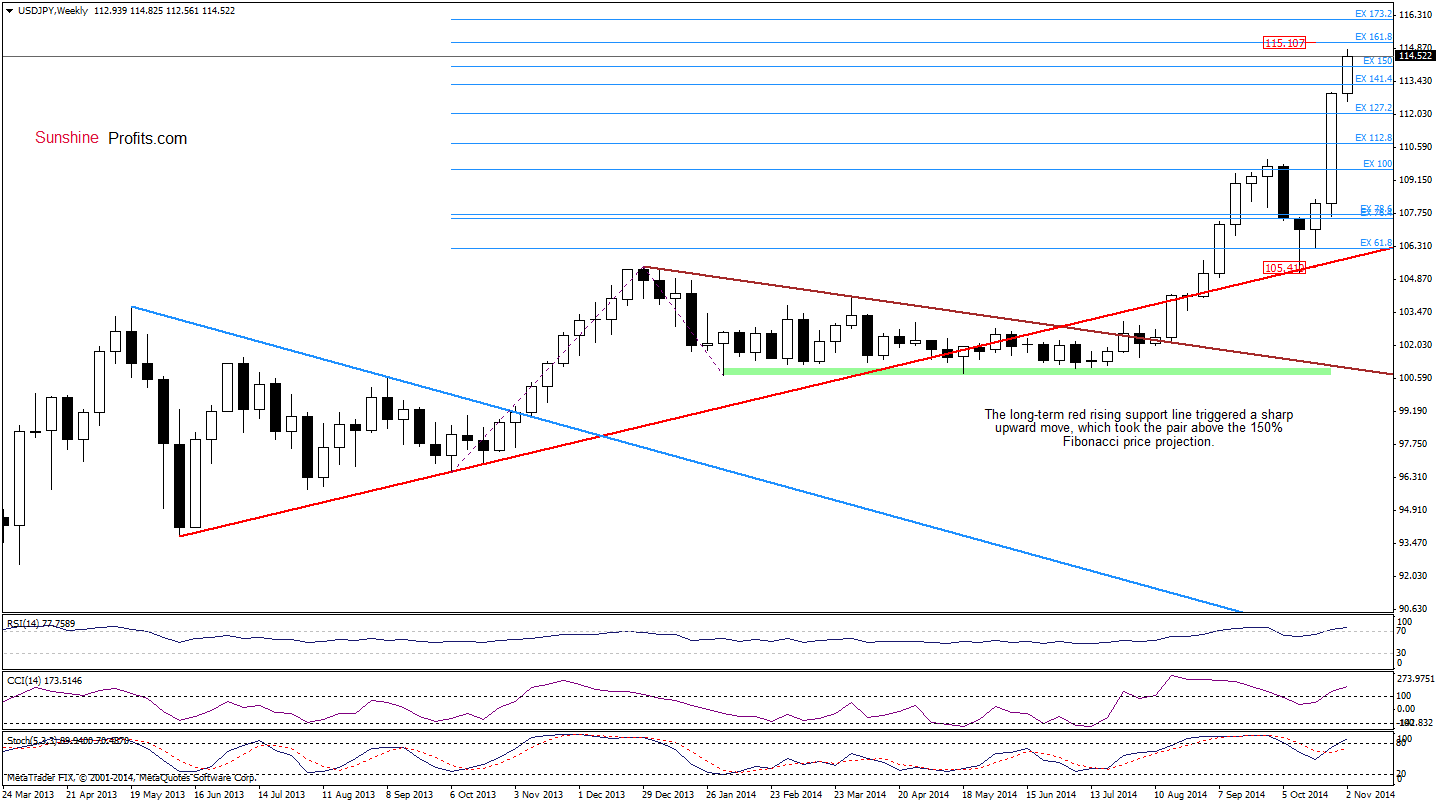Click the 96.310 value on price axis

coord(1415,477)
